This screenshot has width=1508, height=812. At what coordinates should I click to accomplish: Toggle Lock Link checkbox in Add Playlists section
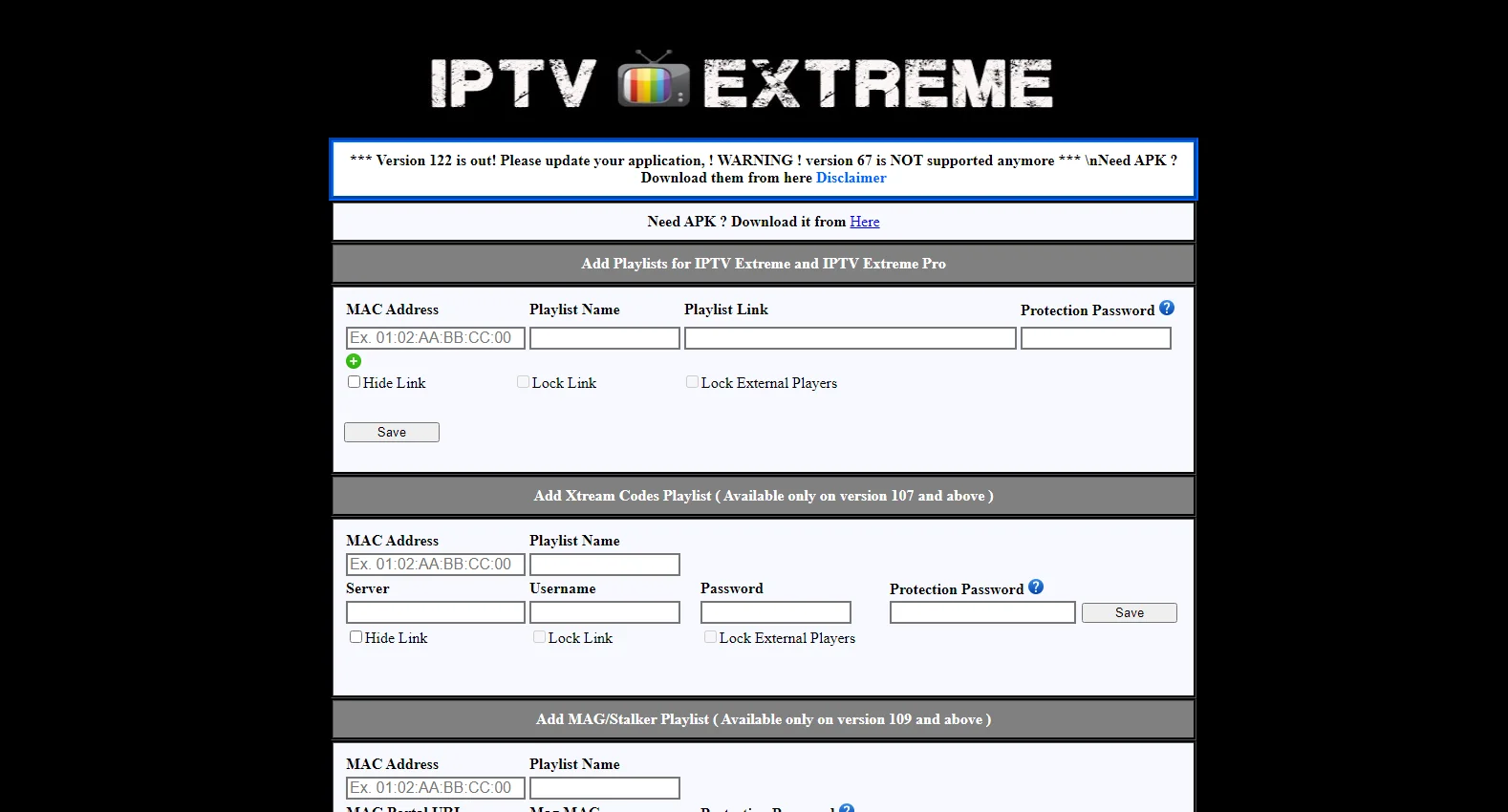(523, 382)
